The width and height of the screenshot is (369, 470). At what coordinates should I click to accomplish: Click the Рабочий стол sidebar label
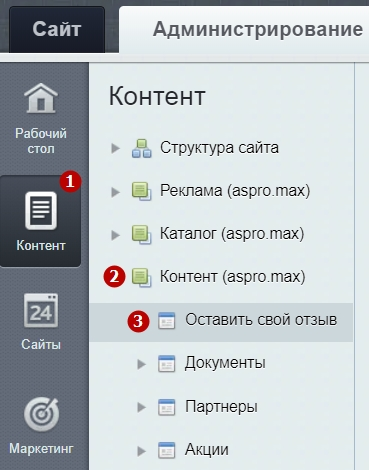[41, 141]
